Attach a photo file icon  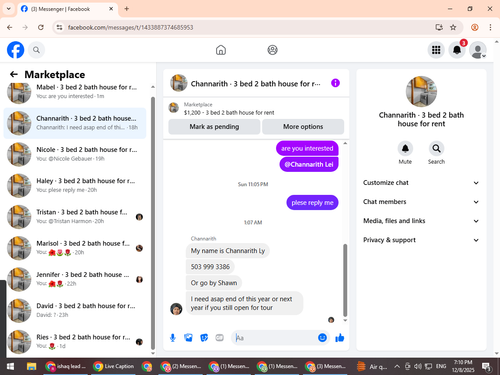[188, 338]
